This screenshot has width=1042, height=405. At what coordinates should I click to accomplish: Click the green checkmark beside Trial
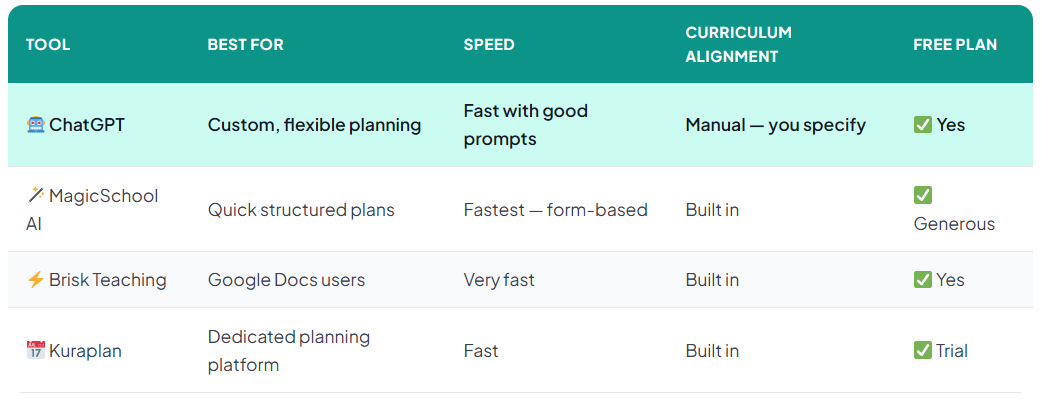point(923,351)
